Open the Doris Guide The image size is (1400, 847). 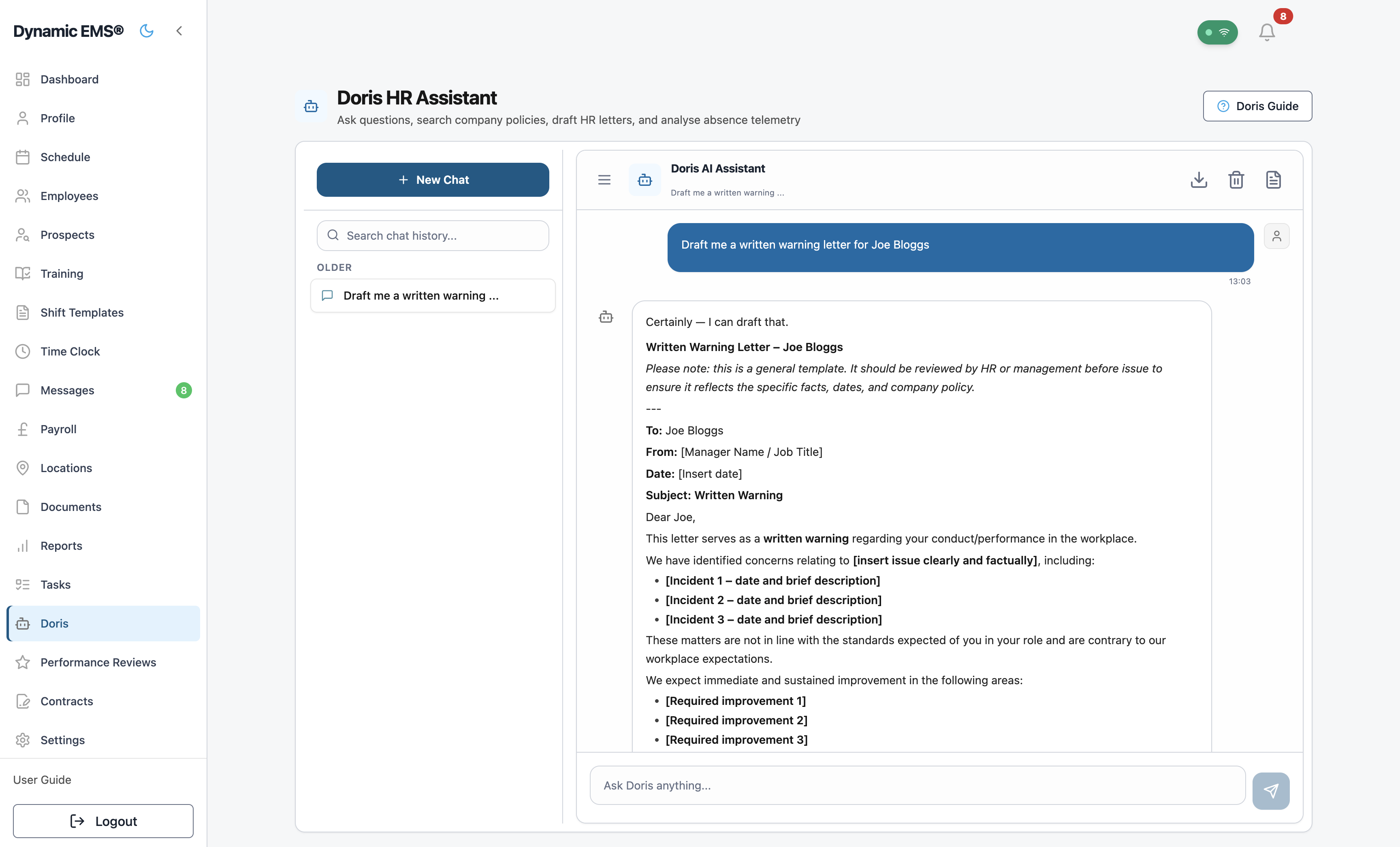click(x=1257, y=106)
